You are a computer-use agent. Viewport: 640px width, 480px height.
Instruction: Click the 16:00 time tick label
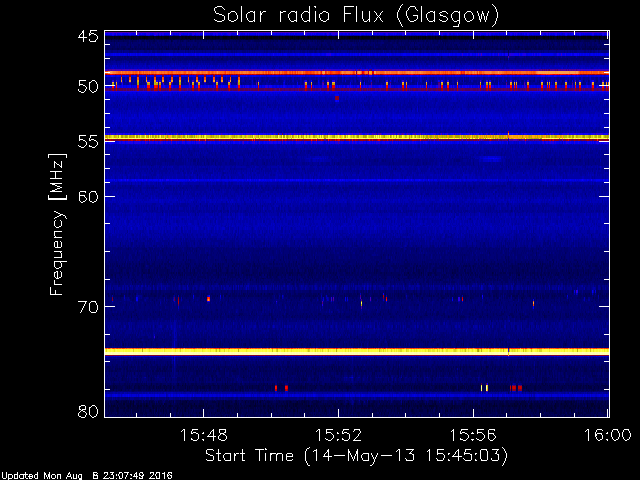pyautogui.click(x=608, y=435)
